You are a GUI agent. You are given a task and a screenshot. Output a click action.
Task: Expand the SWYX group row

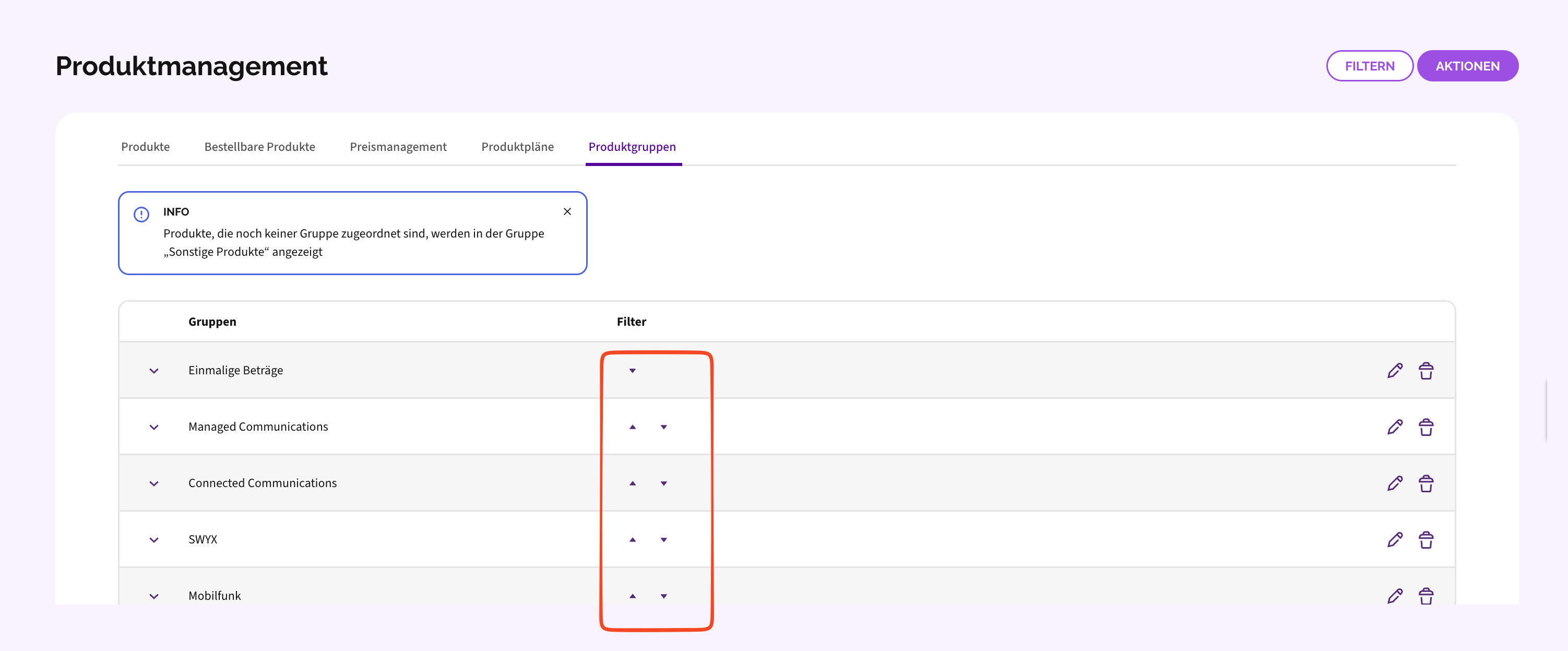[x=154, y=540]
